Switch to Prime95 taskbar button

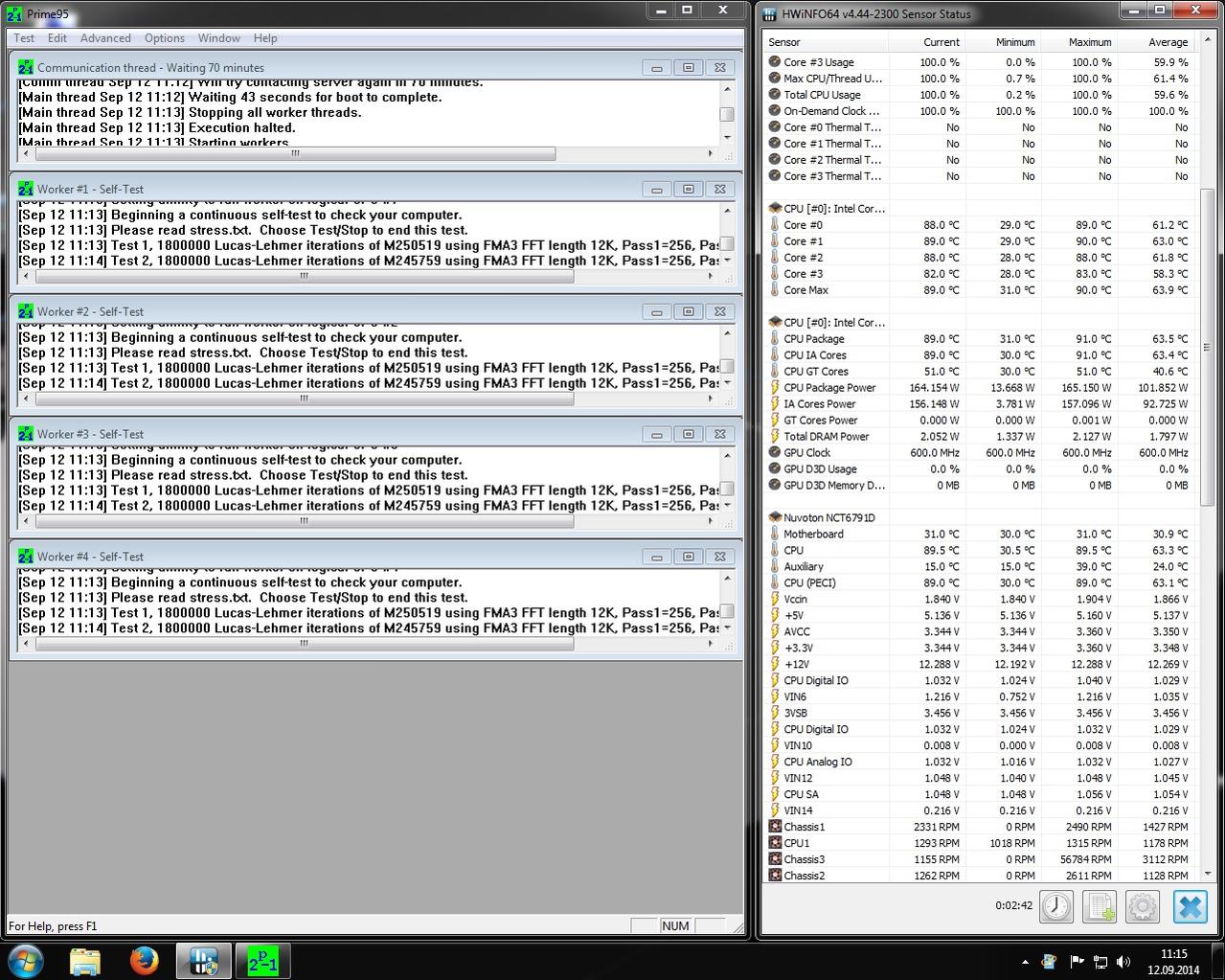click(x=263, y=960)
